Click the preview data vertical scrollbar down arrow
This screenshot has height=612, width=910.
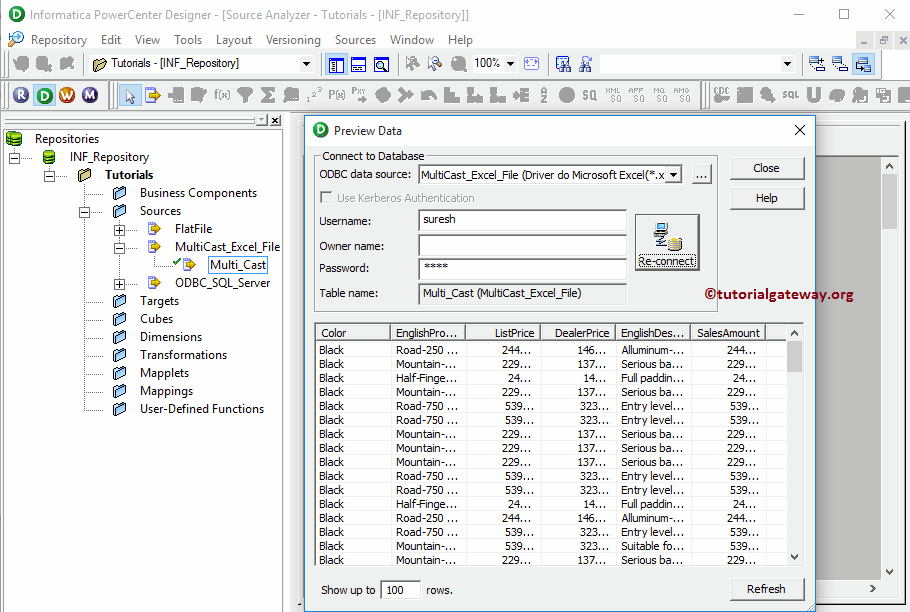(795, 557)
